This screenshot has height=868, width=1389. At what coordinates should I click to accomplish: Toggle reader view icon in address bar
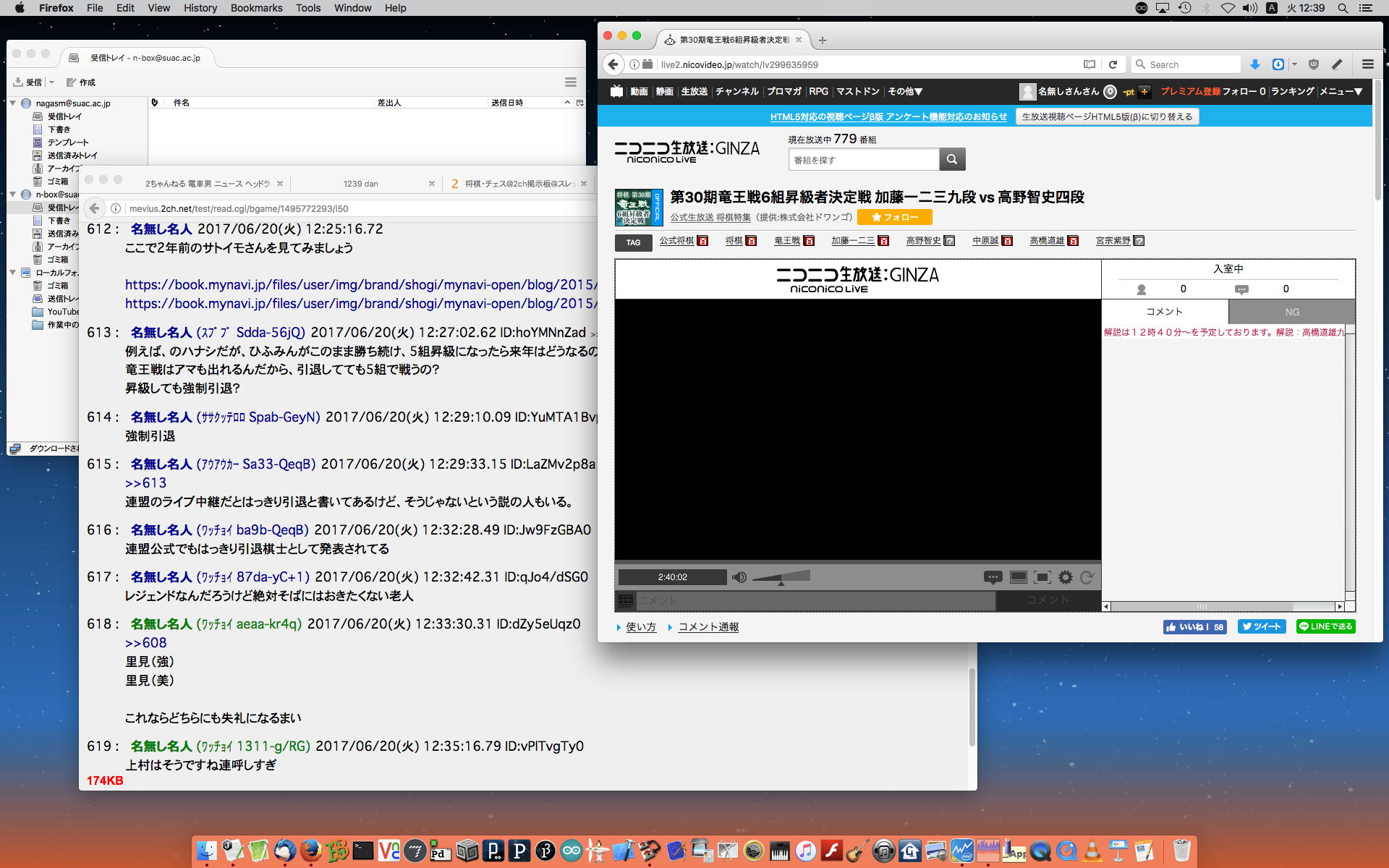(1089, 64)
